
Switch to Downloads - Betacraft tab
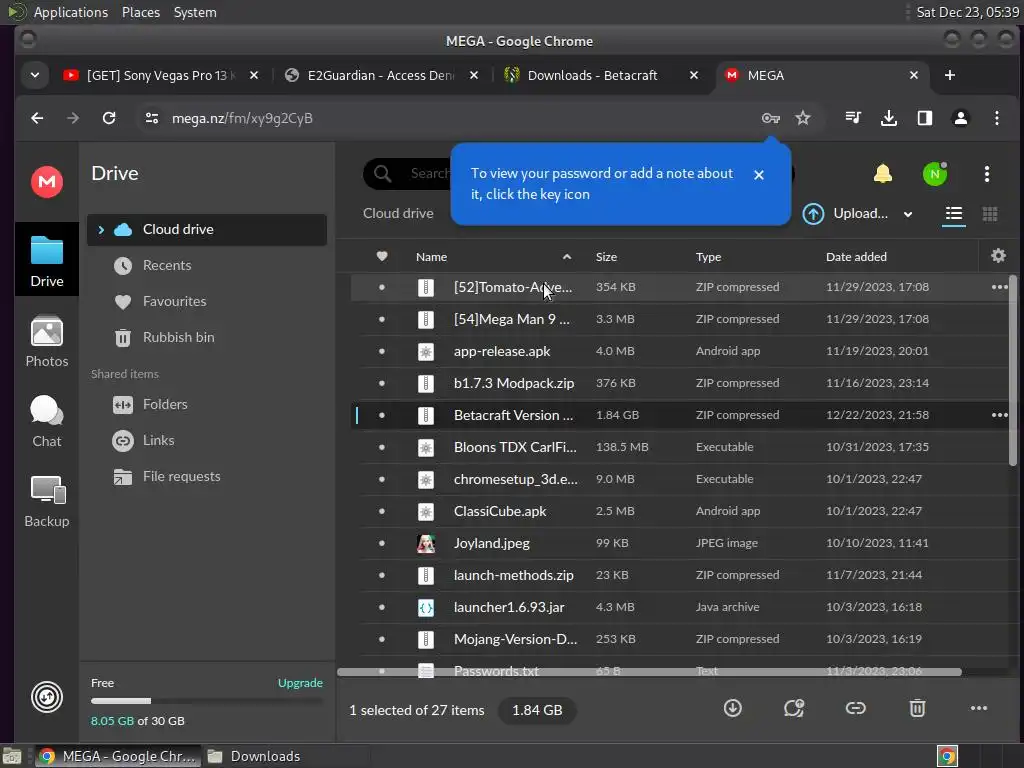click(x=601, y=75)
